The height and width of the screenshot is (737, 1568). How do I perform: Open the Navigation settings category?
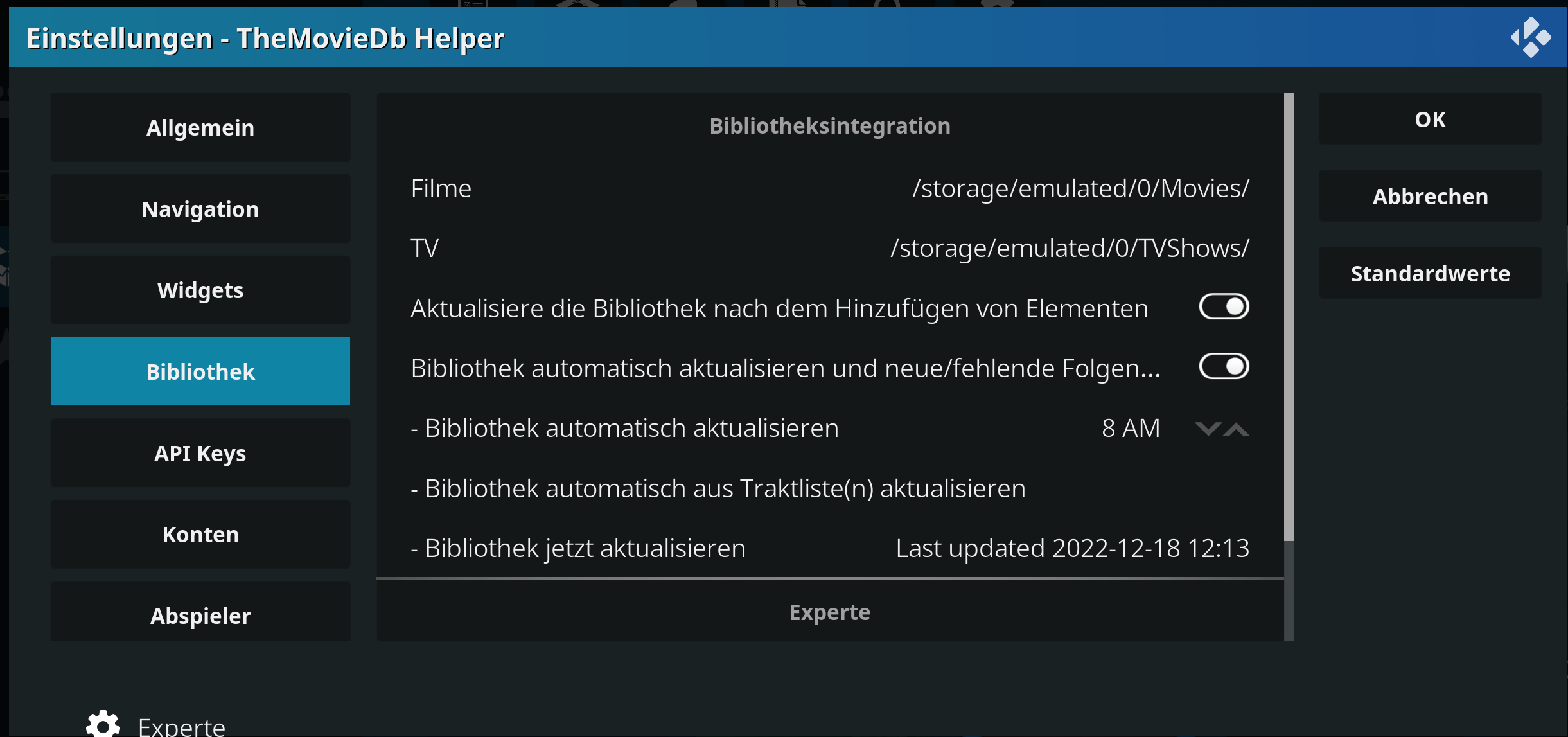(200, 209)
